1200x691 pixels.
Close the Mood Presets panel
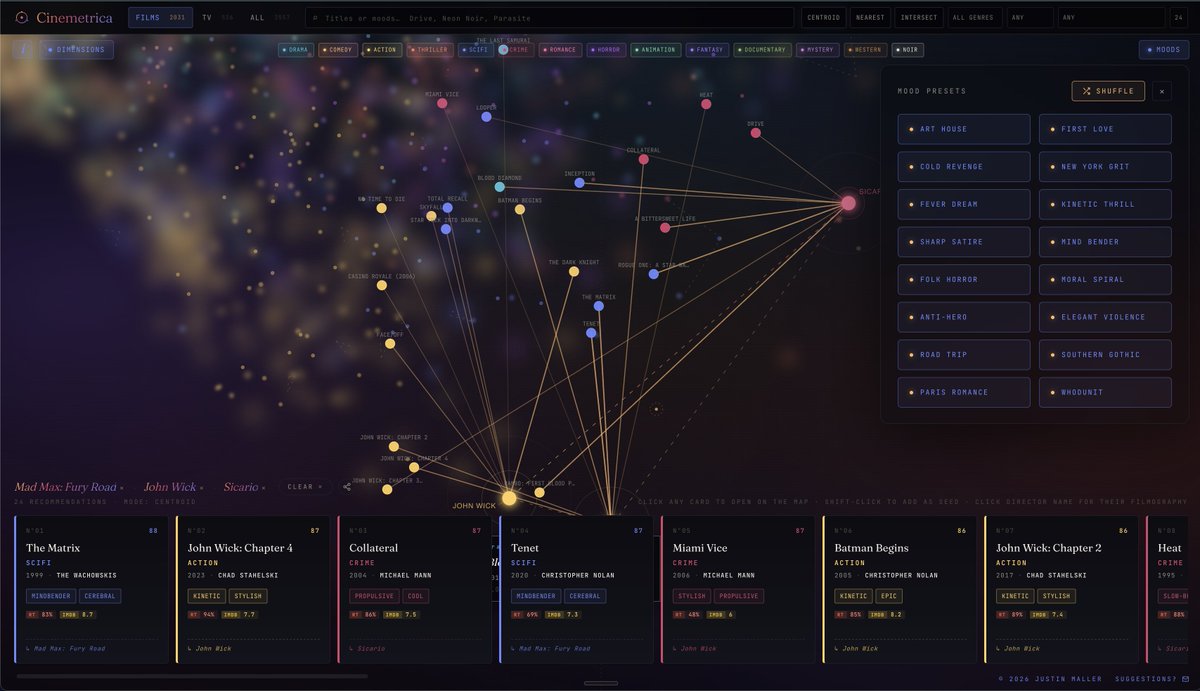pos(1161,91)
